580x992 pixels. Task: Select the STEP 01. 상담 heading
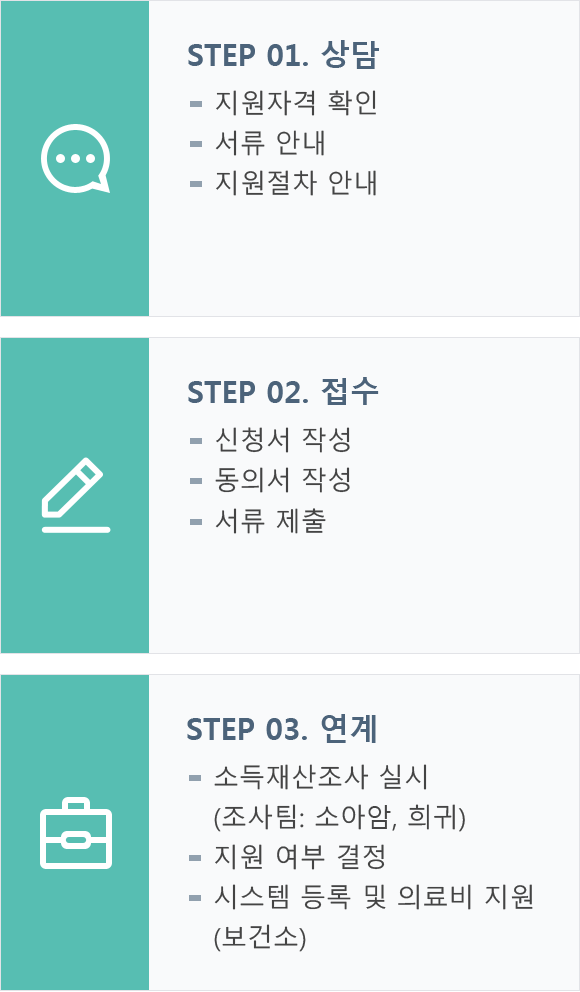[283, 55]
